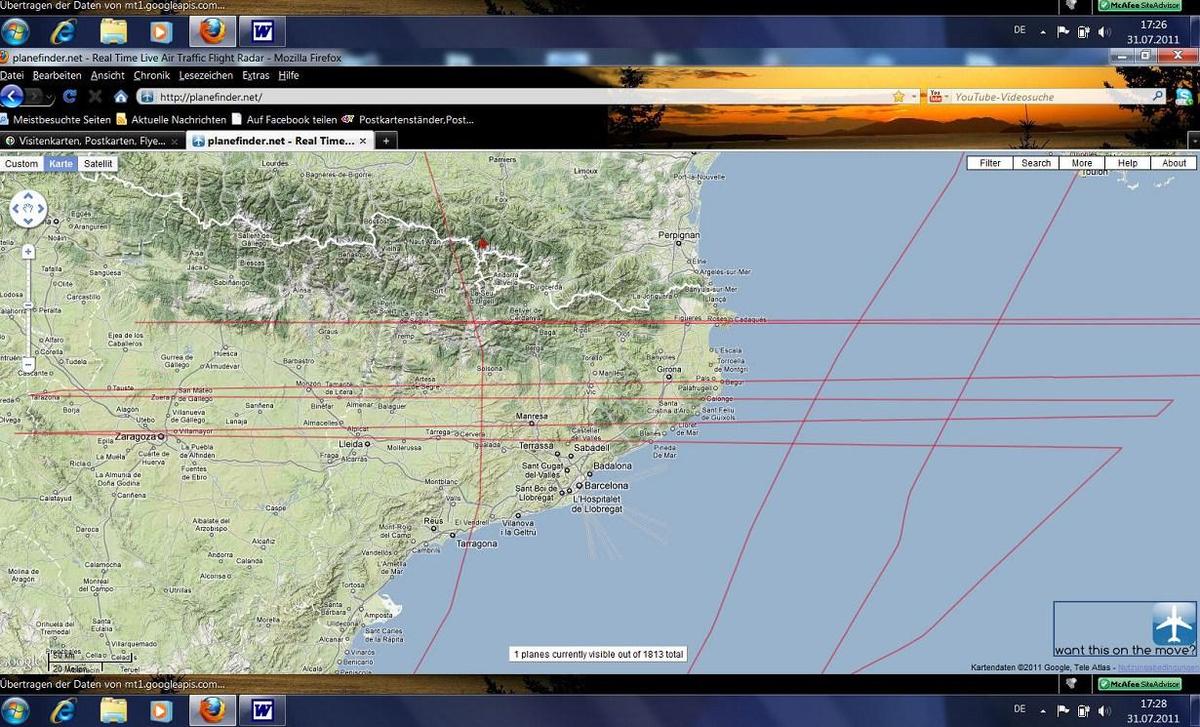Viewport: 1200px width, 727px height.
Task: Pan the map left with the arrow control
Action: [16, 209]
